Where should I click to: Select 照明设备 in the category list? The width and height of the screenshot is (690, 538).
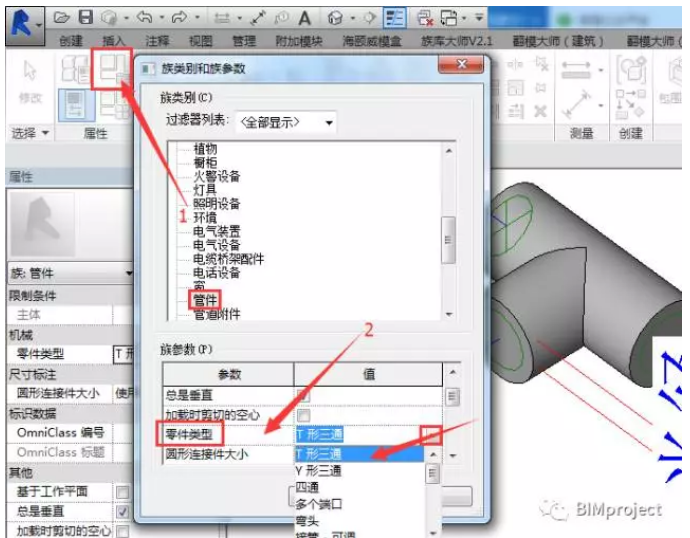click(x=217, y=204)
